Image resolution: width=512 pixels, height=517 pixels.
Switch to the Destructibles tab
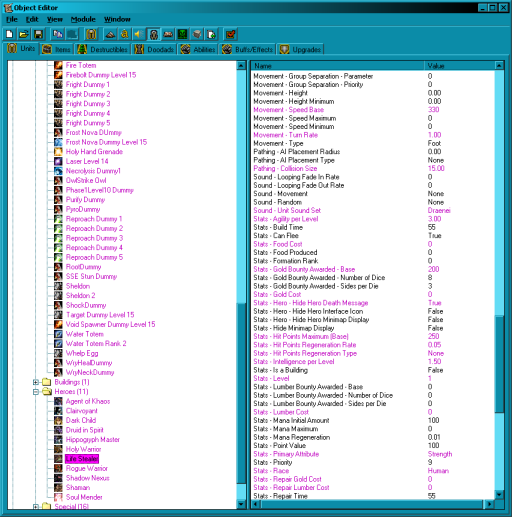(x=102, y=50)
